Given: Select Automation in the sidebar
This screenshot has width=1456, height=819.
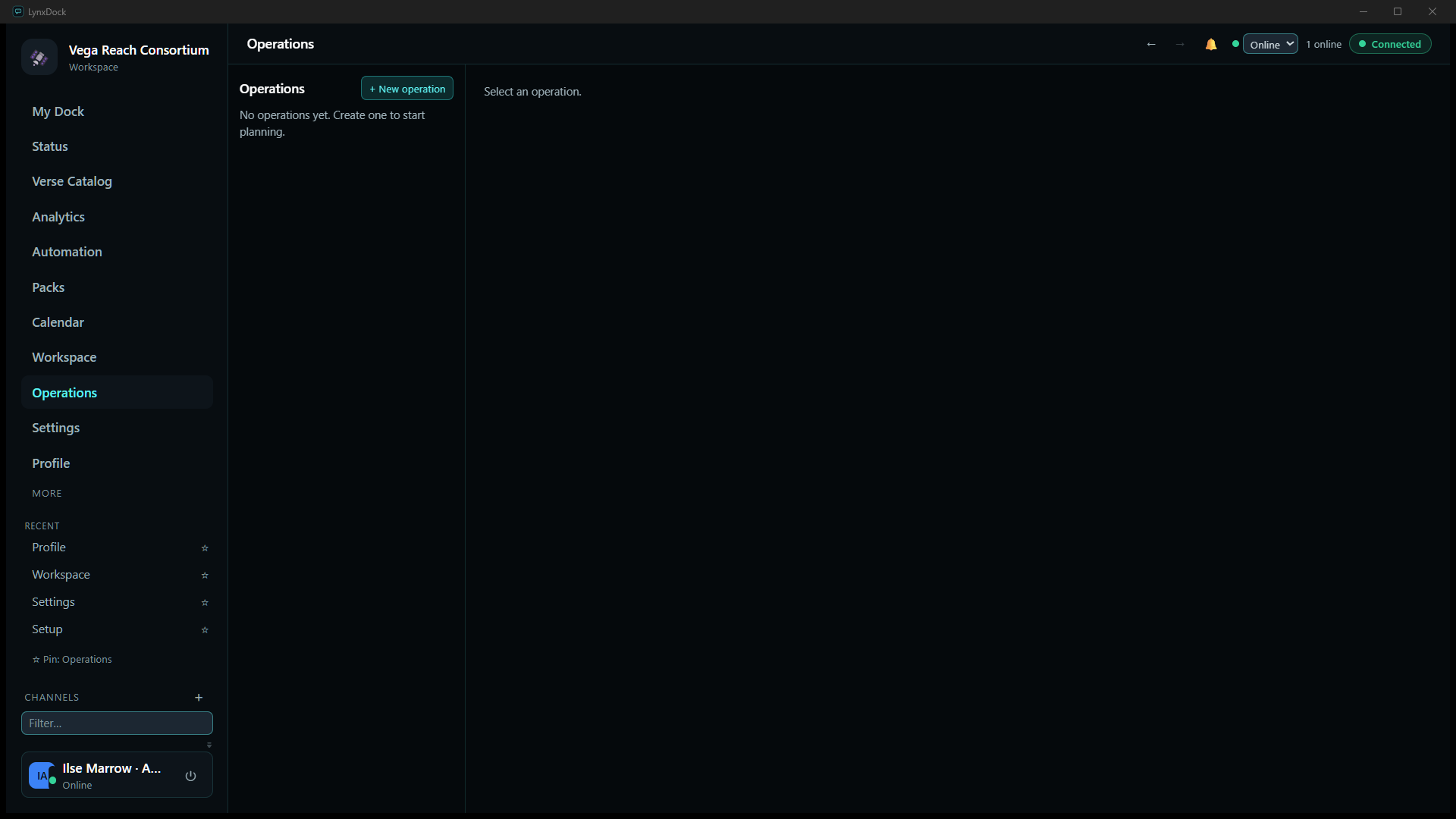Looking at the screenshot, I should (x=117, y=252).
